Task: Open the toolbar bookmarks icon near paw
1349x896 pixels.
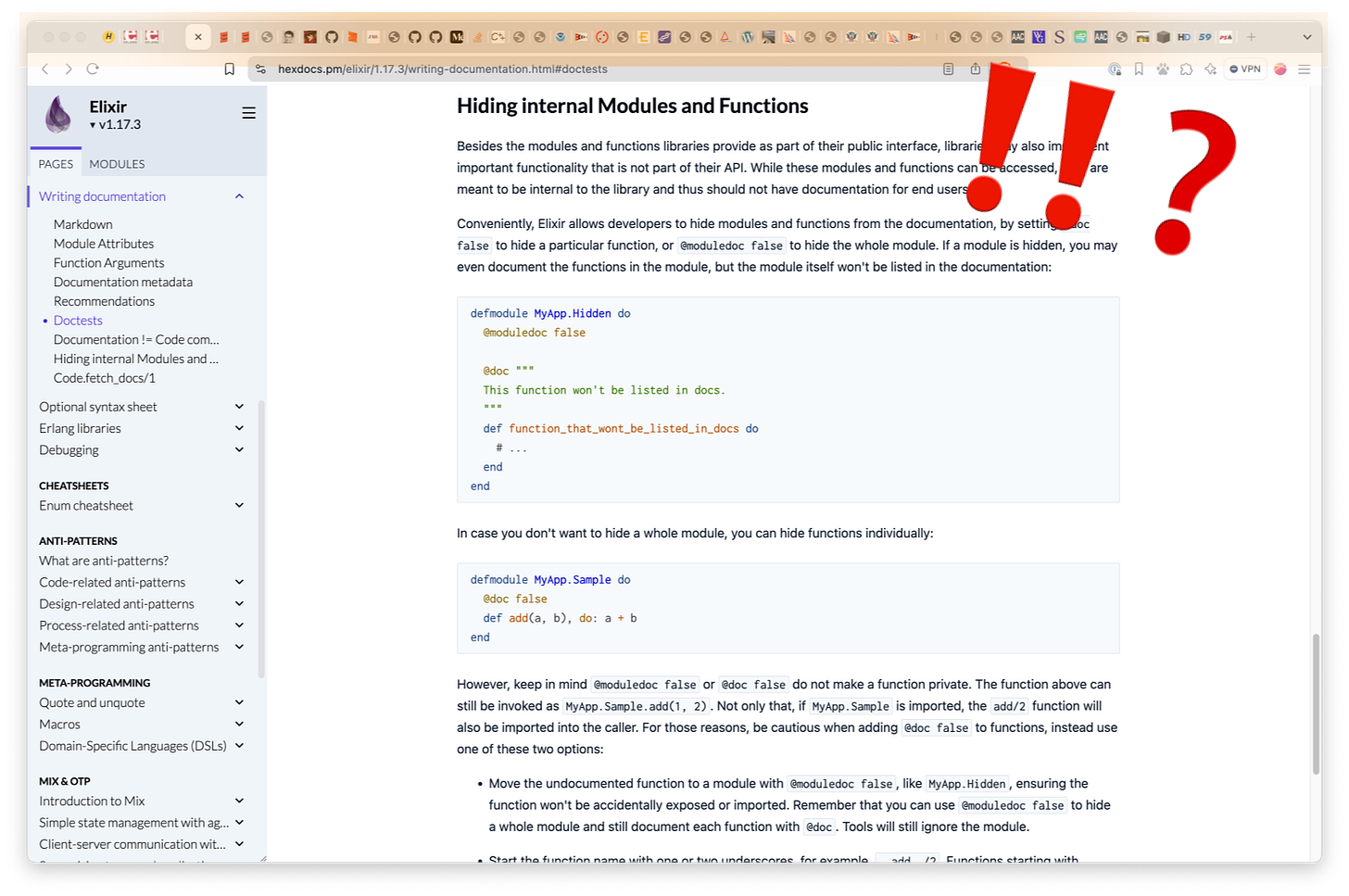Action: 1139,69
